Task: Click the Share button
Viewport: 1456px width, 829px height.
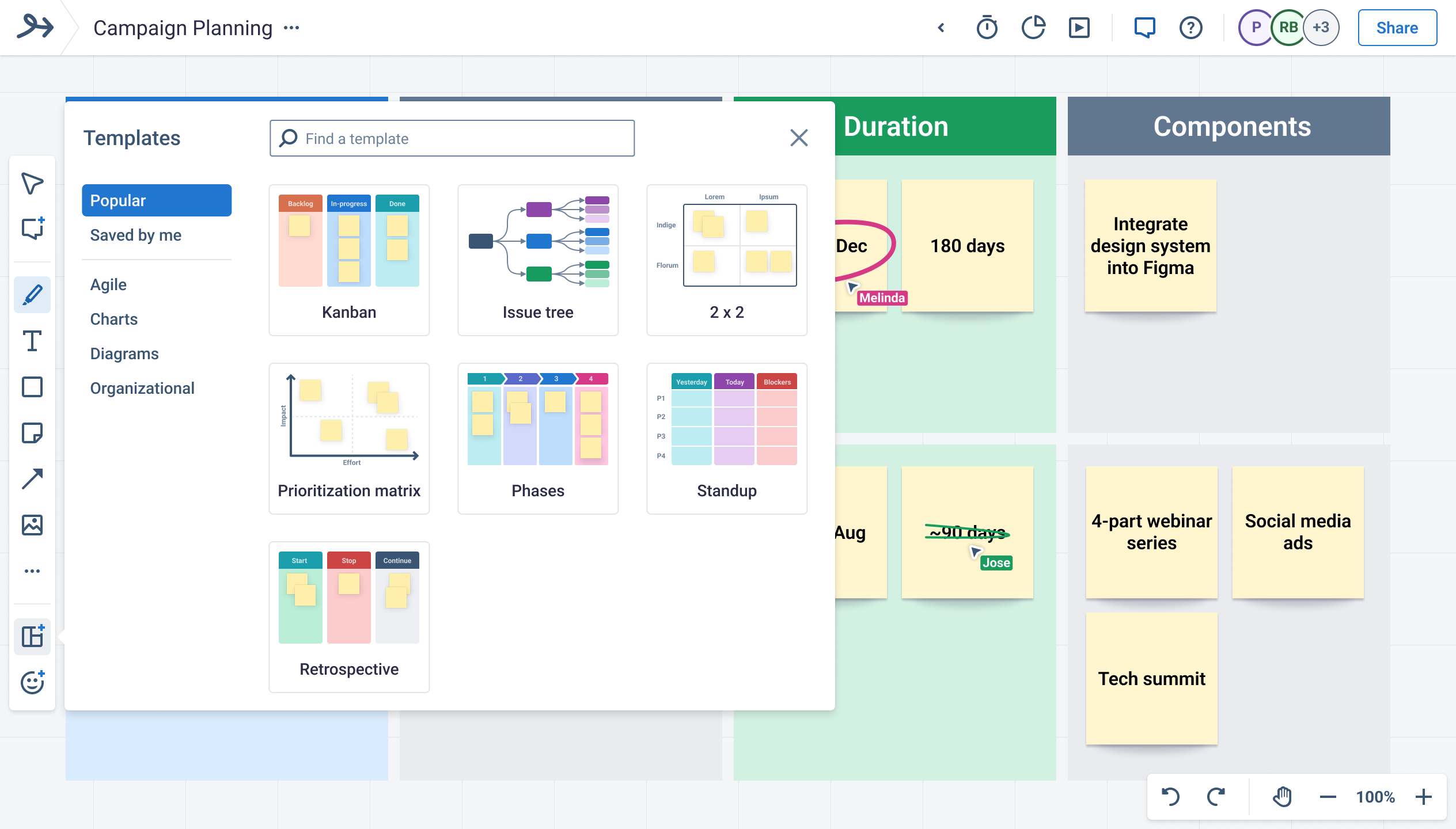Action: [x=1397, y=28]
